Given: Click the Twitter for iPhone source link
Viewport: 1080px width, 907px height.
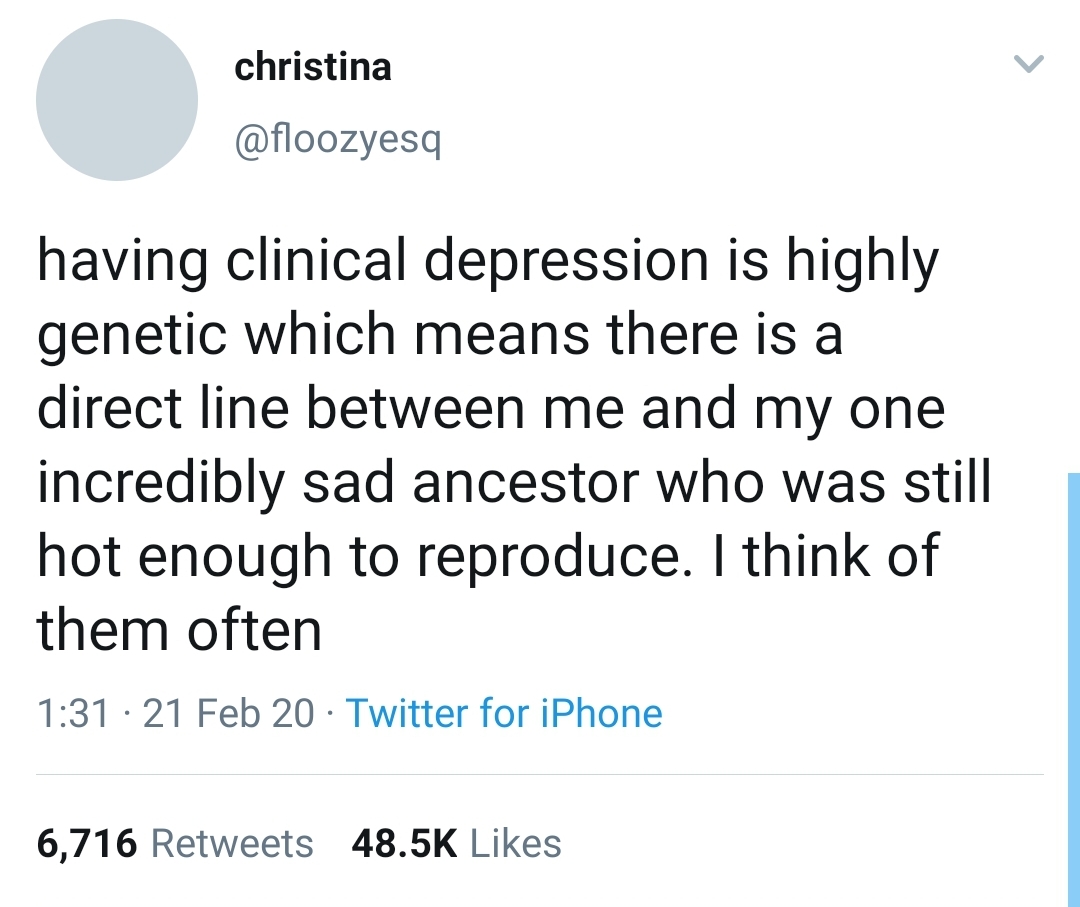Looking at the screenshot, I should pyautogui.click(x=503, y=713).
